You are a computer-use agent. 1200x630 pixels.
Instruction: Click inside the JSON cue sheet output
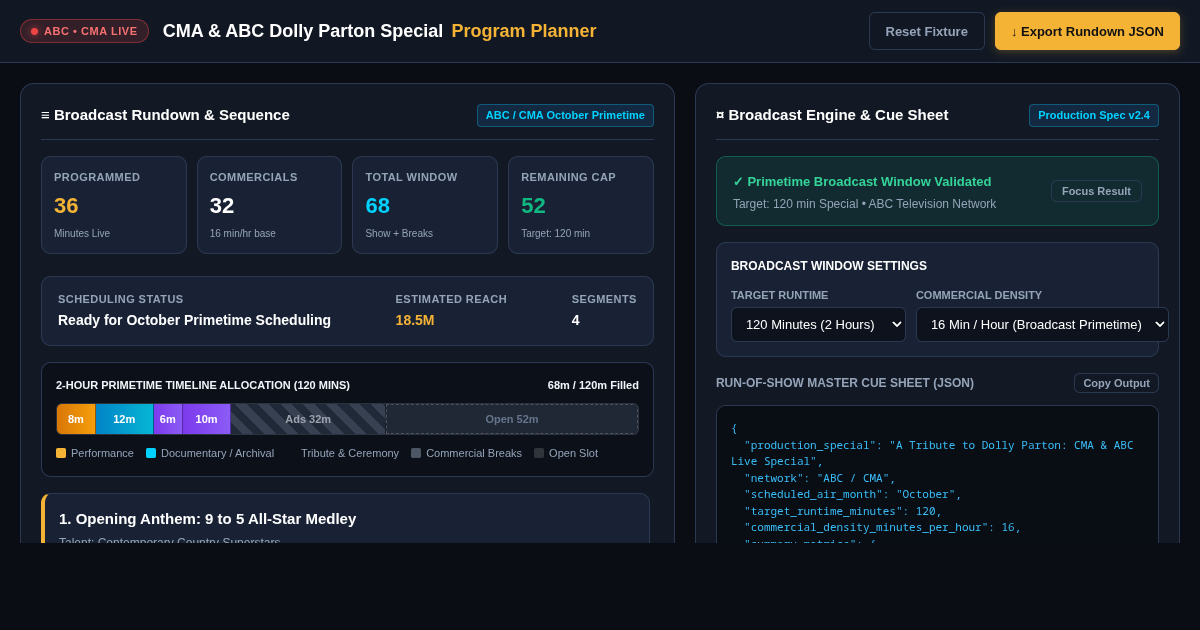[x=937, y=475]
